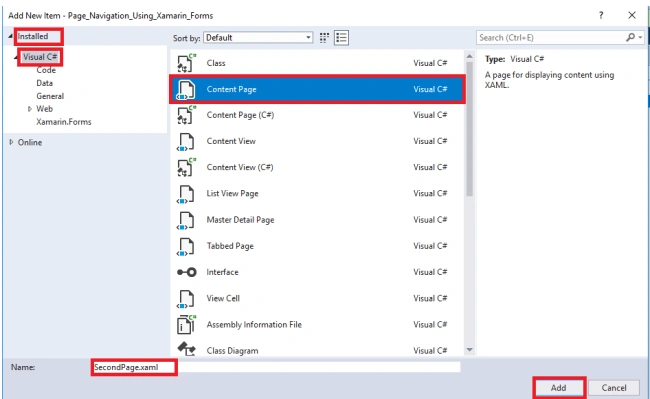The height and width of the screenshot is (399, 650).
Task: Click the scrollbar up arrow
Action: click(x=470, y=56)
